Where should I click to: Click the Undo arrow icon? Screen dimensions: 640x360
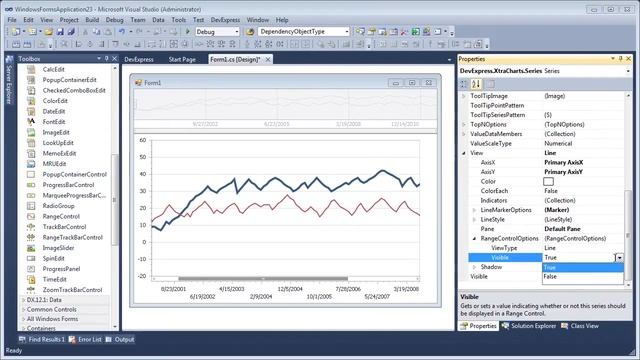click(122, 31)
